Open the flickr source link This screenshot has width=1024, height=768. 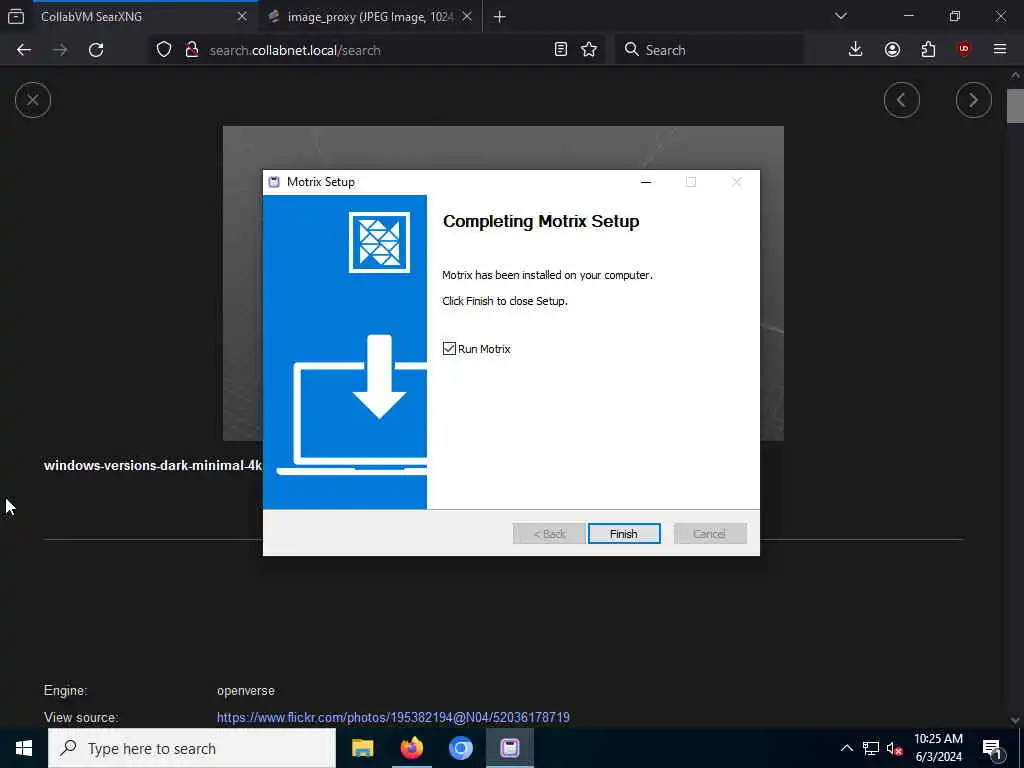(393, 718)
